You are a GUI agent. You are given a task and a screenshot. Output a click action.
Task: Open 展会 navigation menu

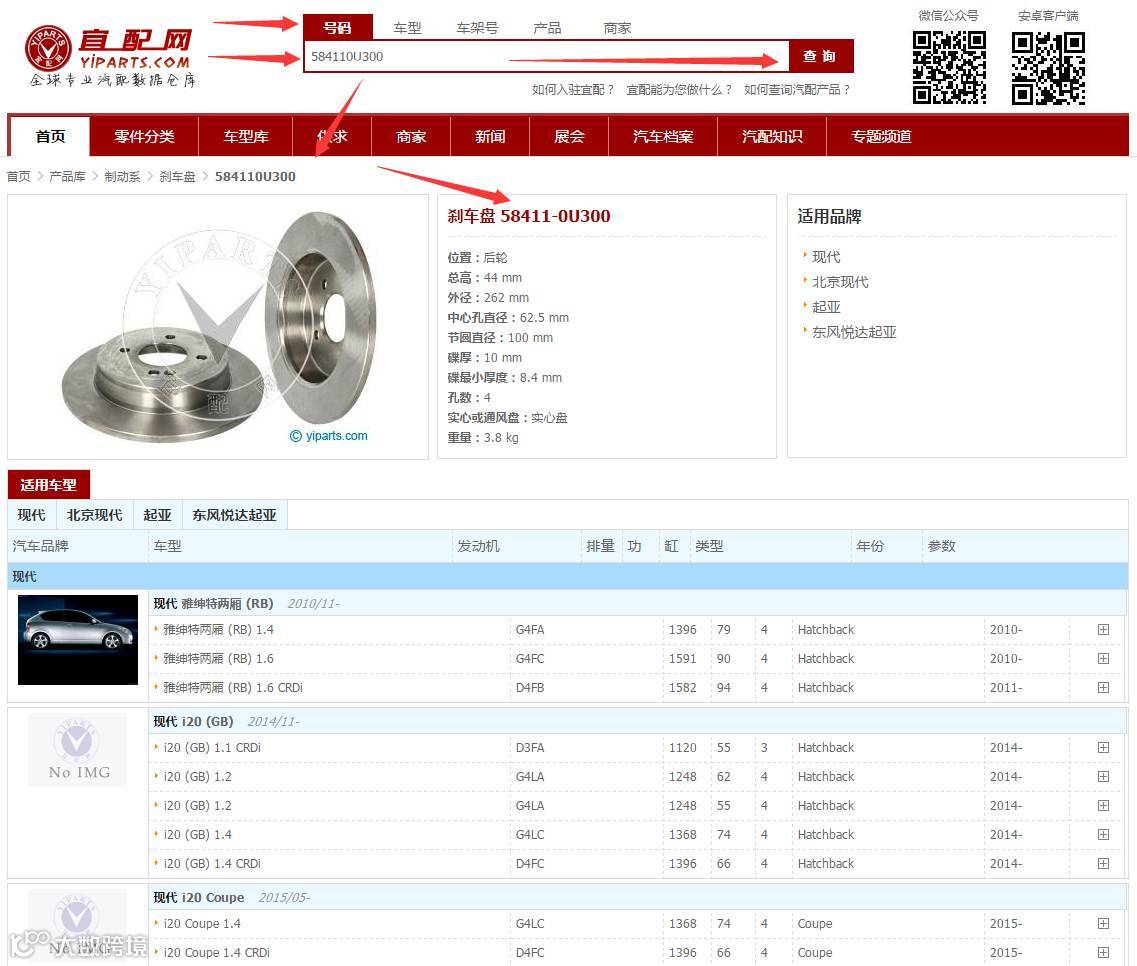pos(569,136)
